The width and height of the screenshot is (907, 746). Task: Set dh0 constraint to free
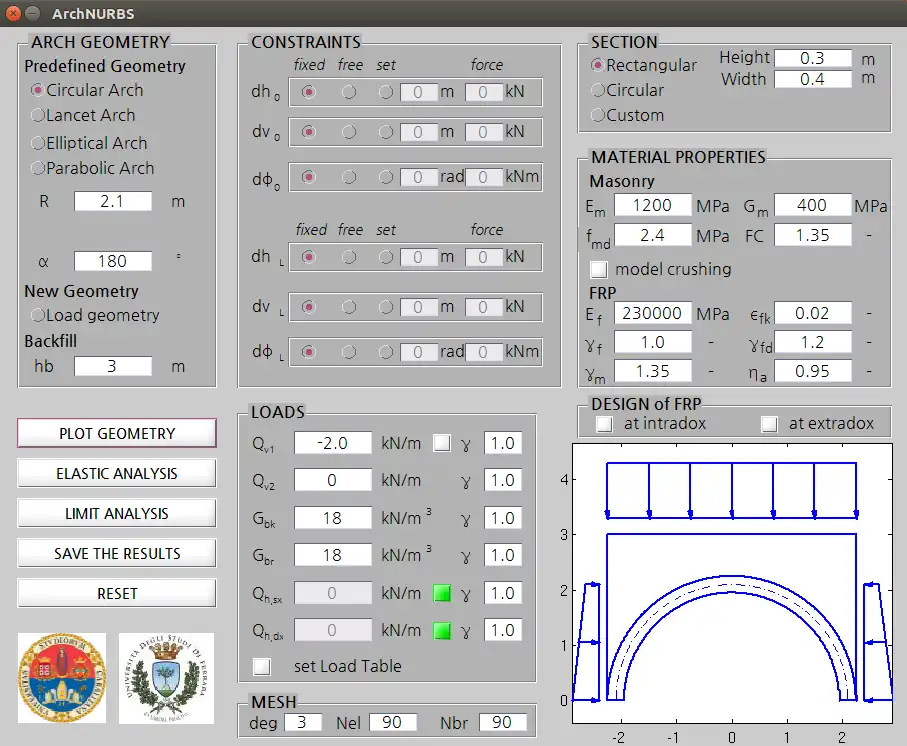click(x=348, y=92)
